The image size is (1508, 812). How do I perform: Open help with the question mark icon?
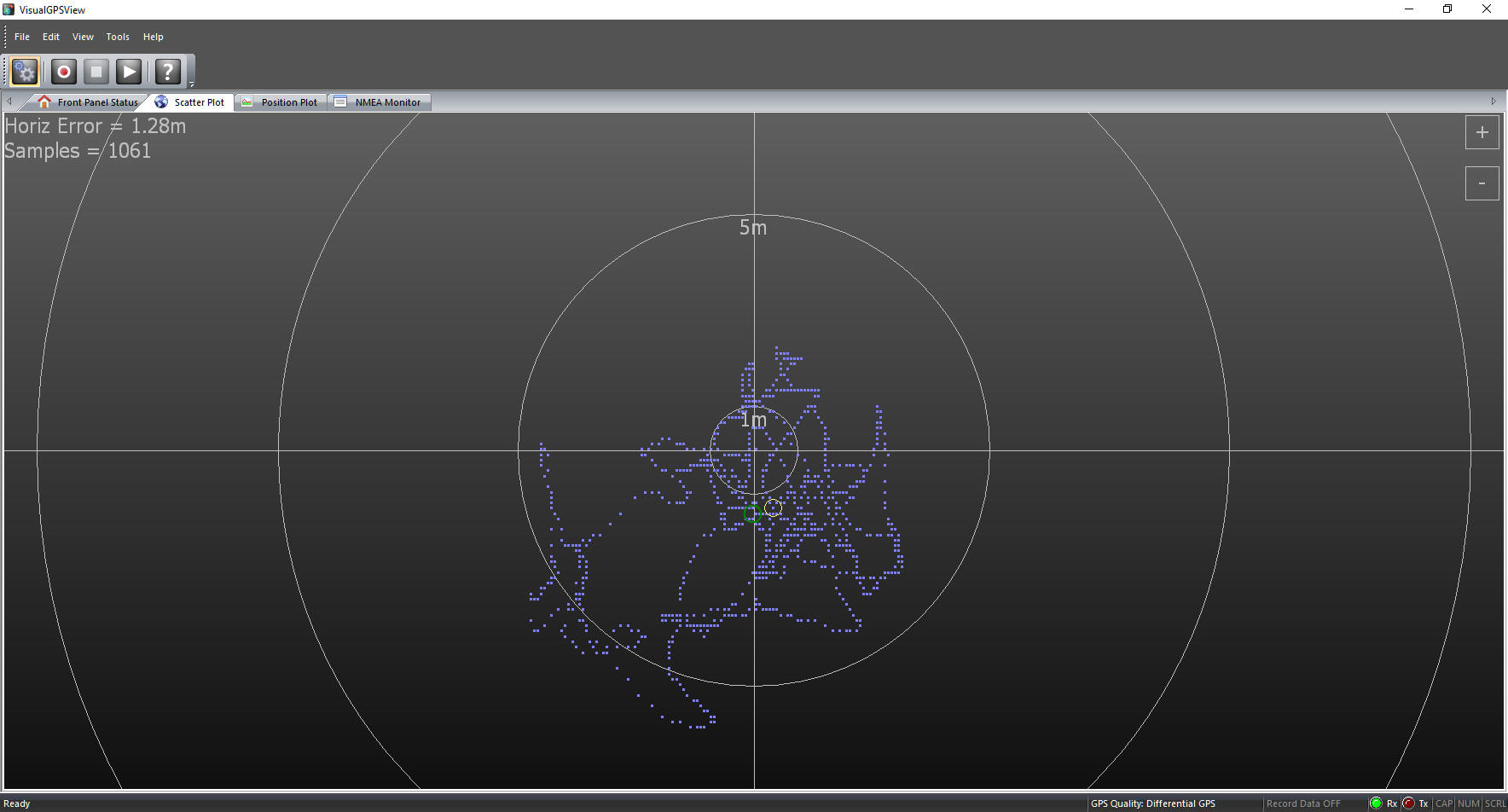point(168,72)
